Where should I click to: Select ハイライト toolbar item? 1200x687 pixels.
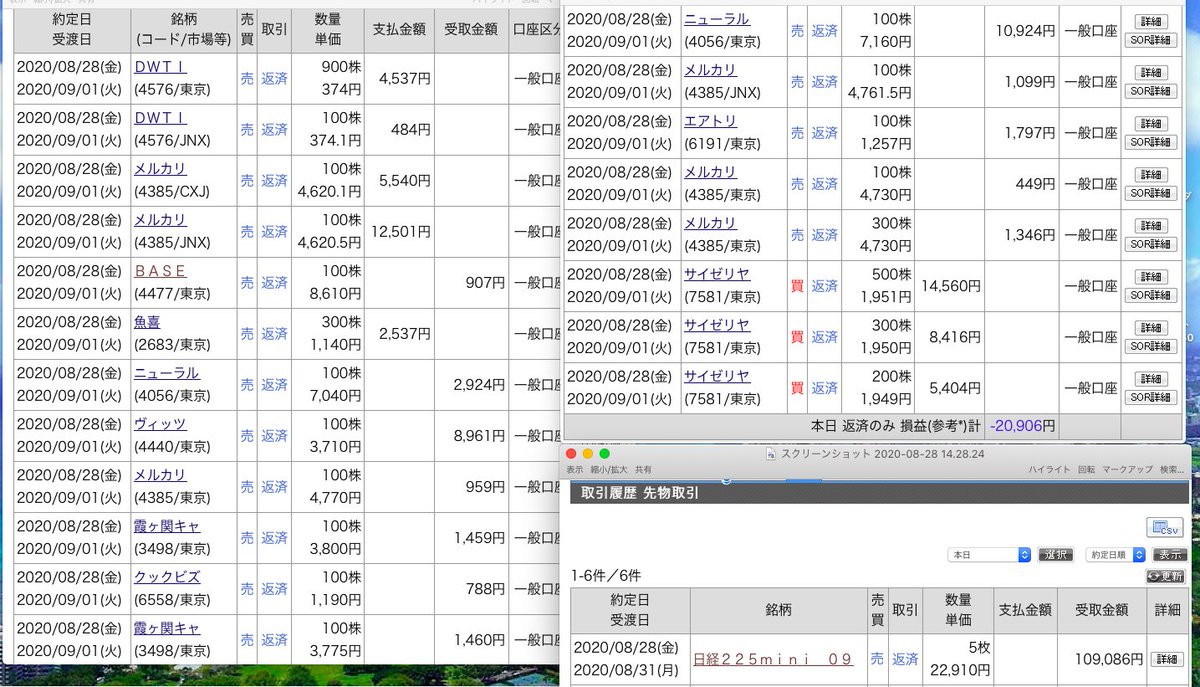tap(1047, 469)
